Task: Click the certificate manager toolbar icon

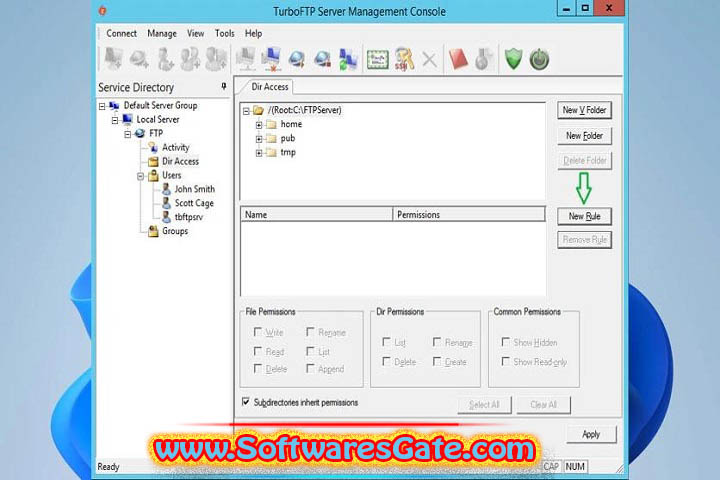Action: point(378,59)
